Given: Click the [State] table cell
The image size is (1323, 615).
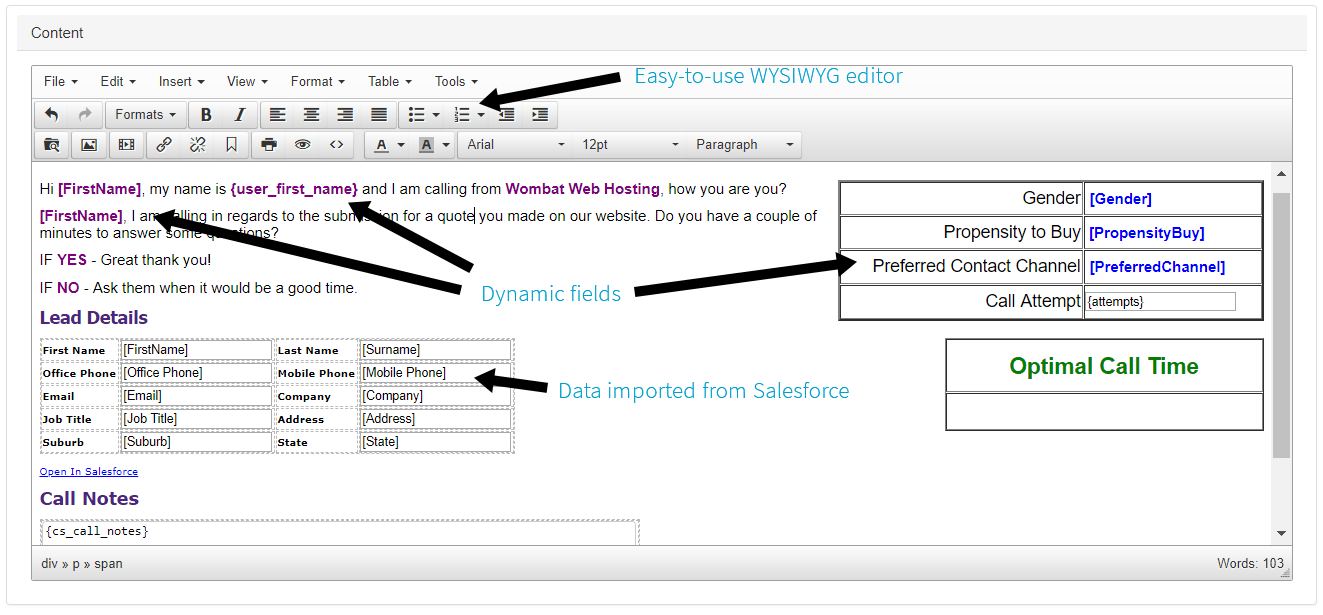Looking at the screenshot, I should click(x=435, y=442).
